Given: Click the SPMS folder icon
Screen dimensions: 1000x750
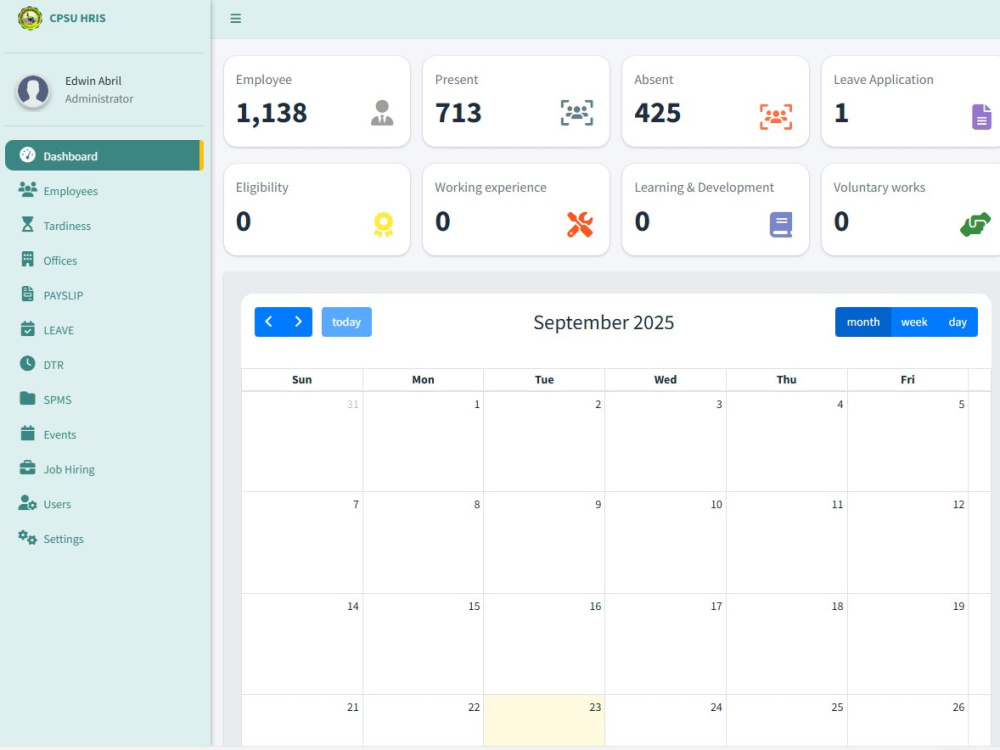Looking at the screenshot, I should (x=27, y=399).
